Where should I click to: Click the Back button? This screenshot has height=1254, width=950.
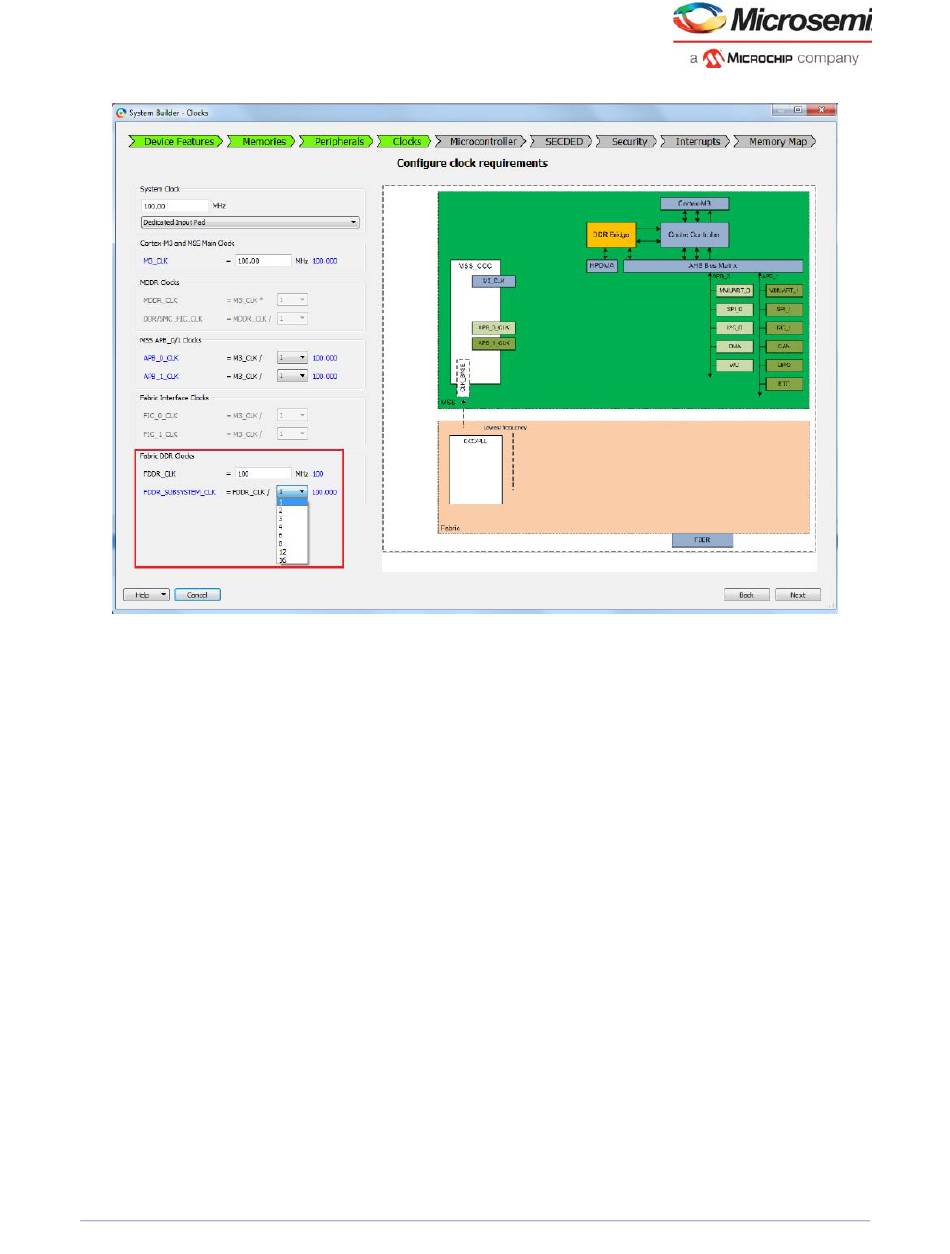click(747, 594)
